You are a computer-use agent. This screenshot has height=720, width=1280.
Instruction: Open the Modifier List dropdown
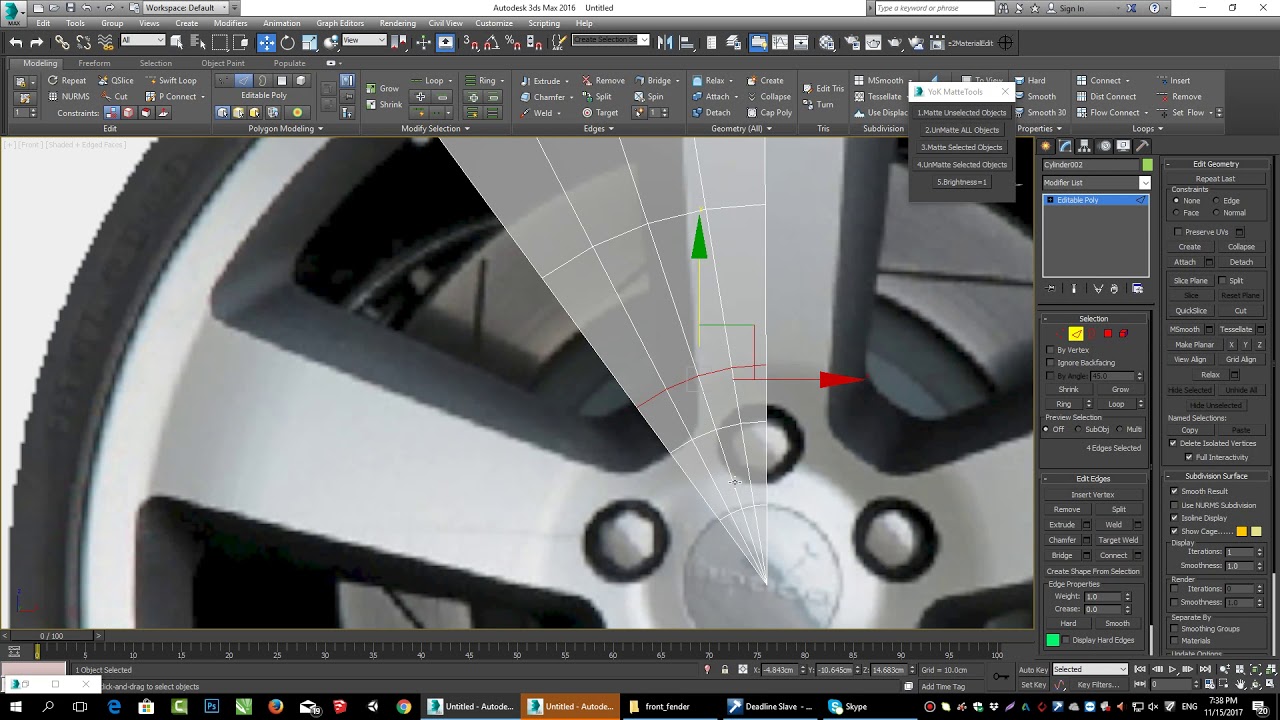(x=1096, y=182)
